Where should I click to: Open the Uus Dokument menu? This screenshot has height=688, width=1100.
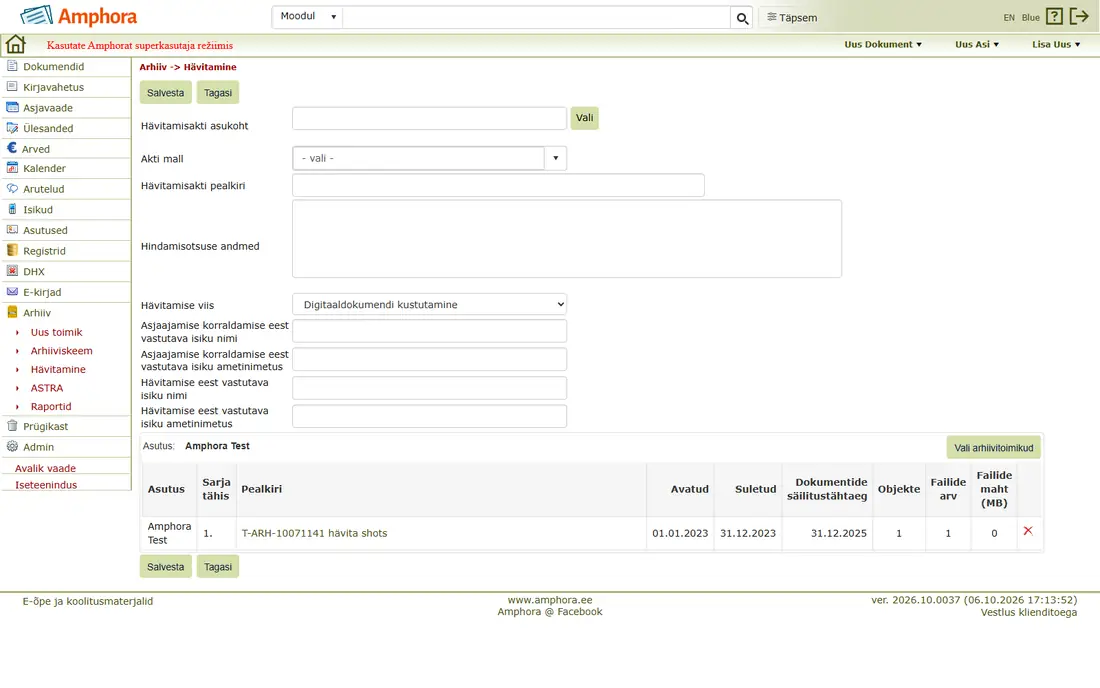pos(883,44)
